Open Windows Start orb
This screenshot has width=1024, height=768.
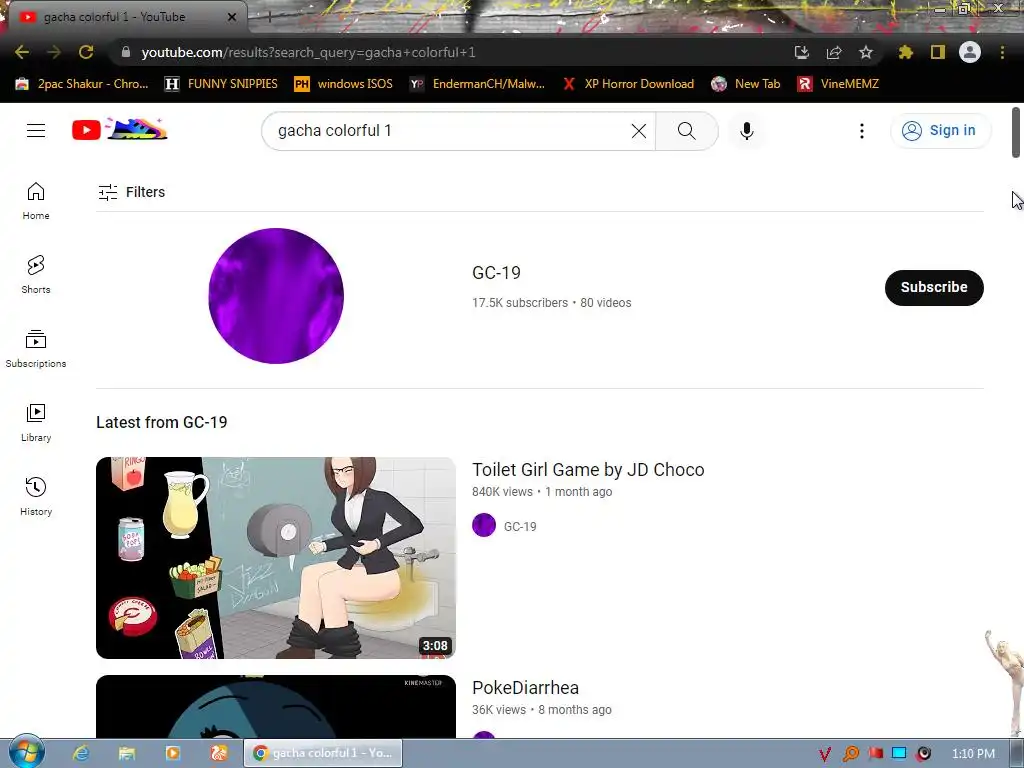[x=27, y=752]
